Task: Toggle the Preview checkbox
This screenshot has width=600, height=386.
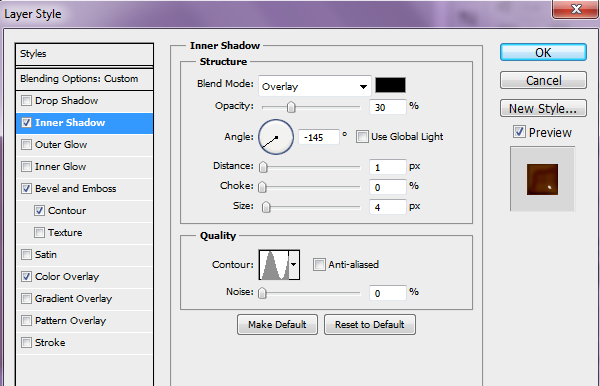Action: pos(519,132)
